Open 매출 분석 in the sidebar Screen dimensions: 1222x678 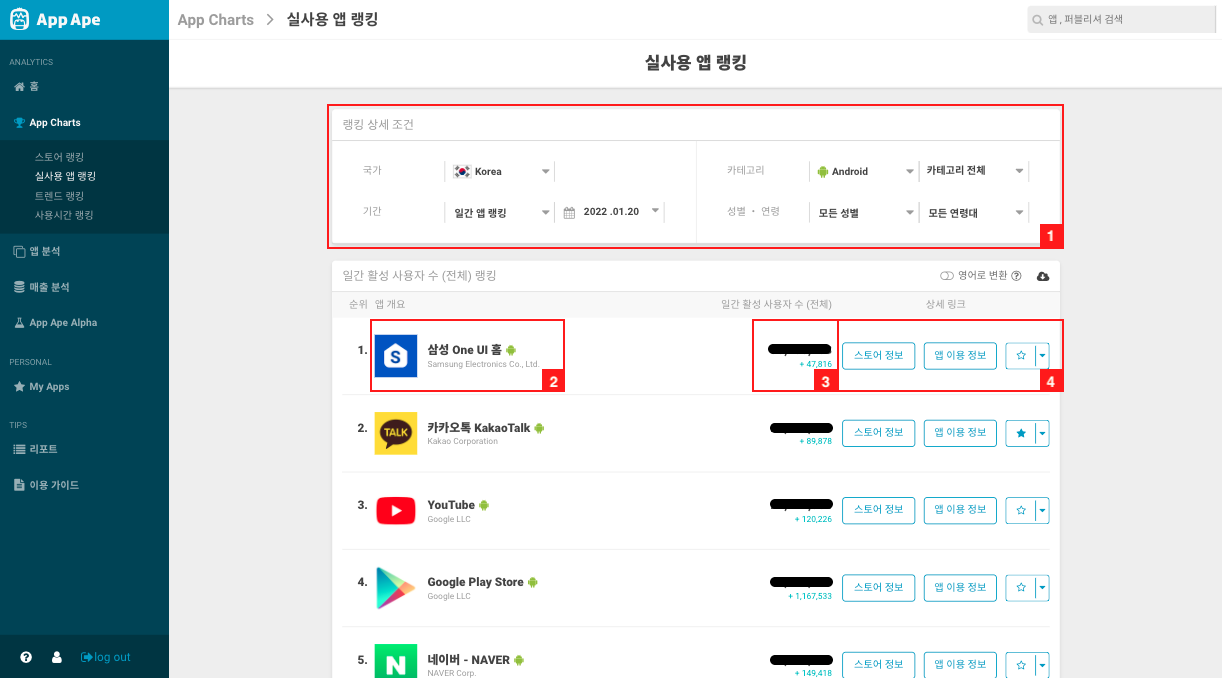(41, 287)
